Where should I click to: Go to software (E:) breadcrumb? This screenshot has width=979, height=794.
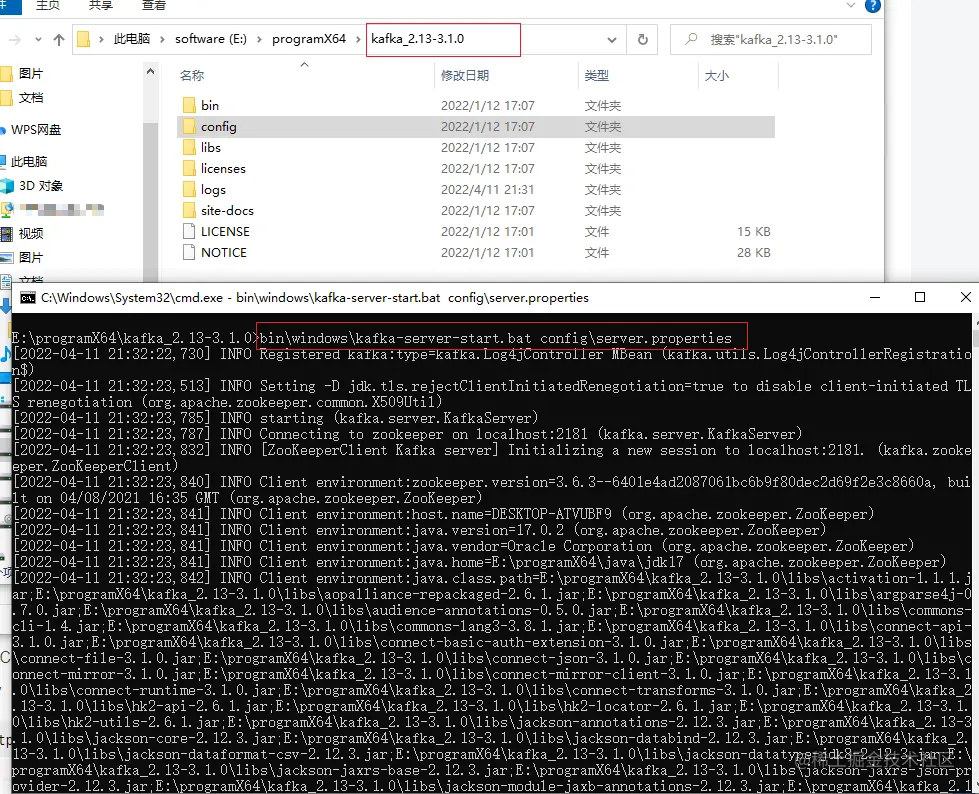(x=210, y=39)
